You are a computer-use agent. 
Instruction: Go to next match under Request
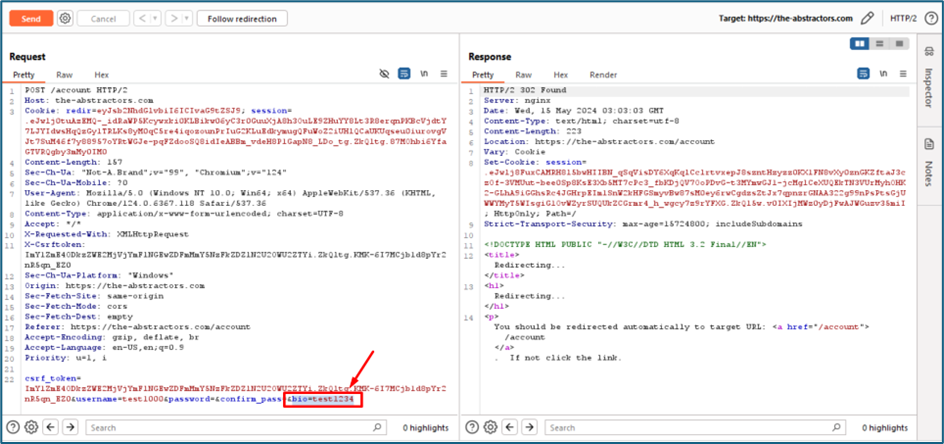pyautogui.click(x=70, y=427)
